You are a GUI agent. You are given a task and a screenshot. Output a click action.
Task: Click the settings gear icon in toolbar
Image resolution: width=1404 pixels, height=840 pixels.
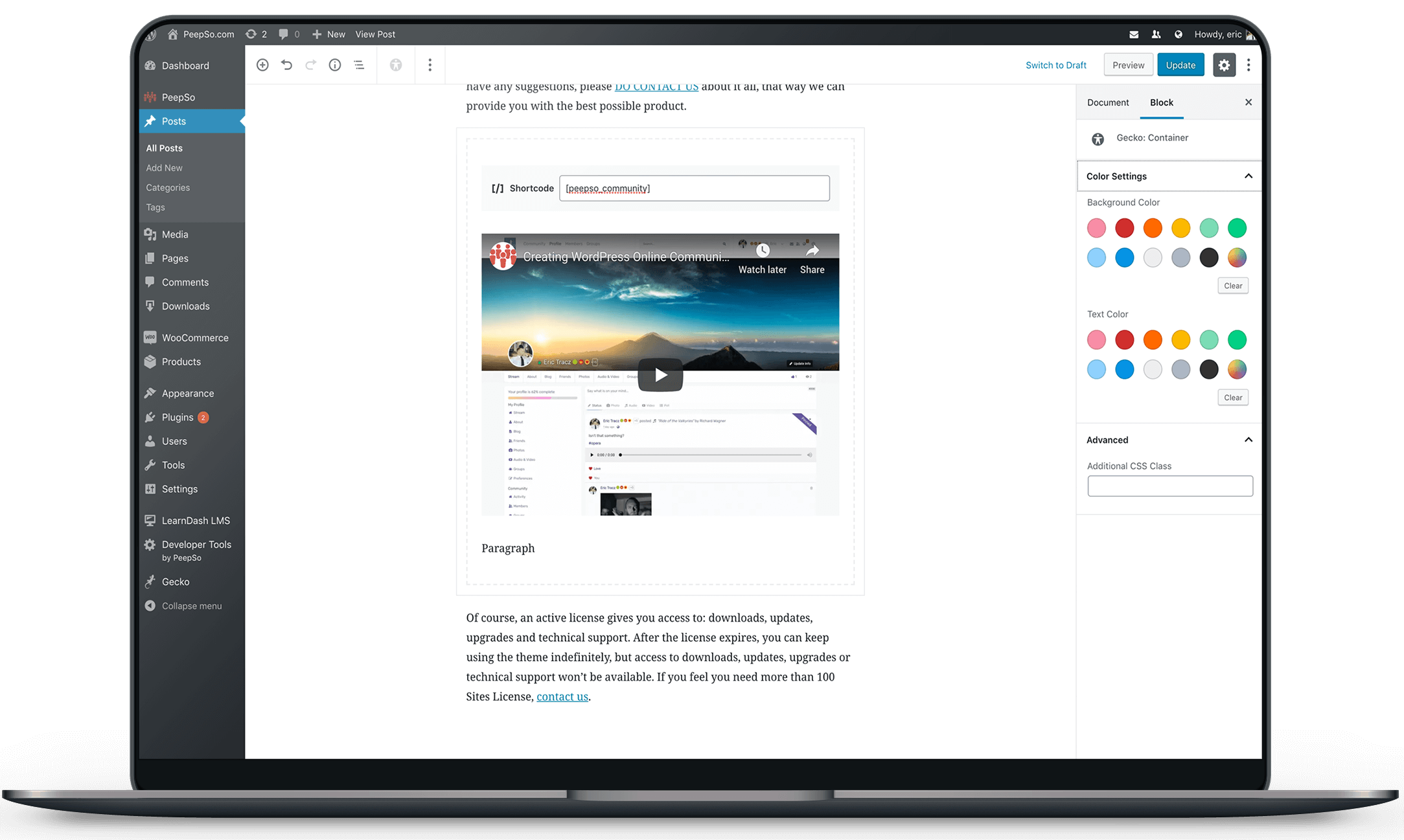pos(1224,65)
